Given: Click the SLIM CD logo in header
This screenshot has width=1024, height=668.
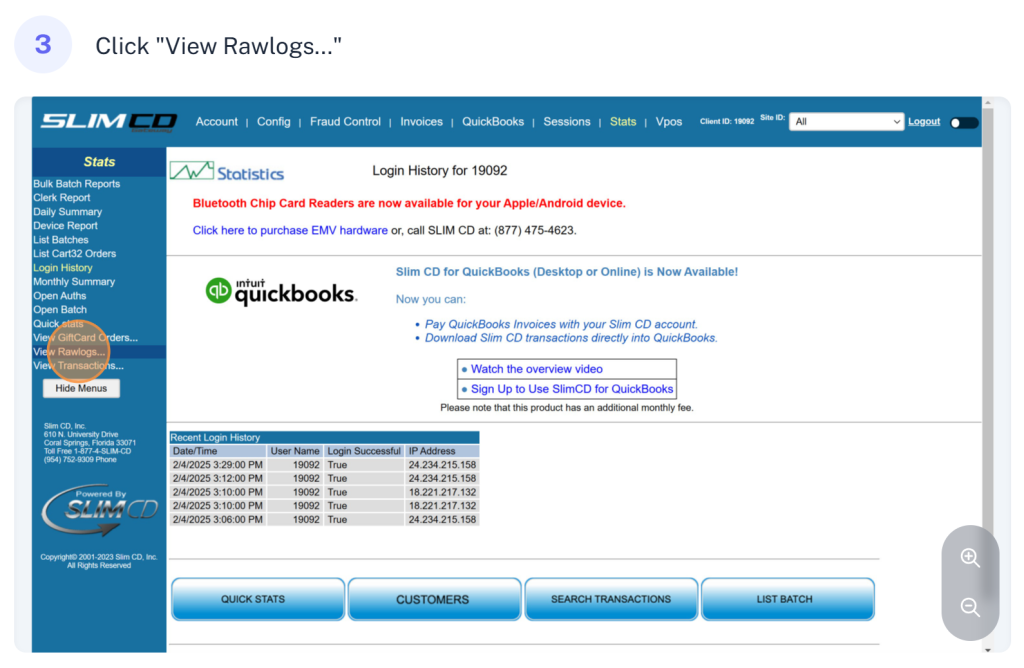Looking at the screenshot, I should click(x=109, y=121).
